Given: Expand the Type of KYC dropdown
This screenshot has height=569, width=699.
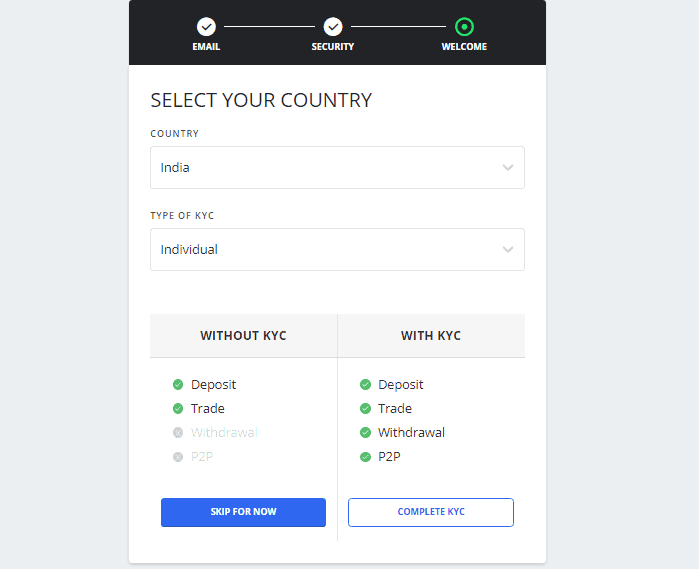Looking at the screenshot, I should point(337,250).
